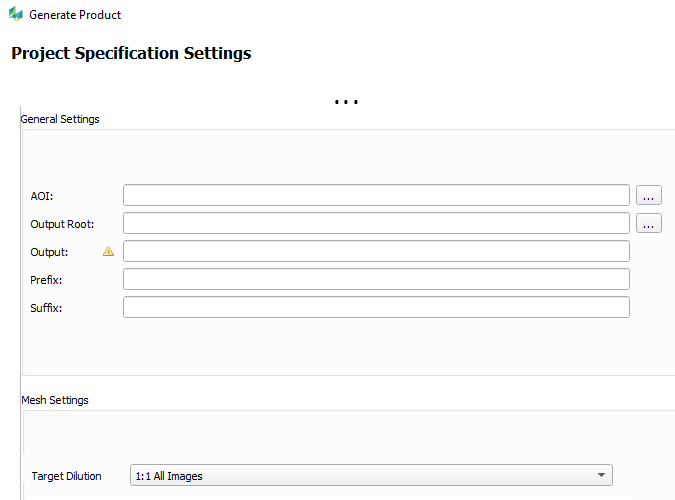Click the warning icon beside Output
675x500 pixels.
point(108,252)
